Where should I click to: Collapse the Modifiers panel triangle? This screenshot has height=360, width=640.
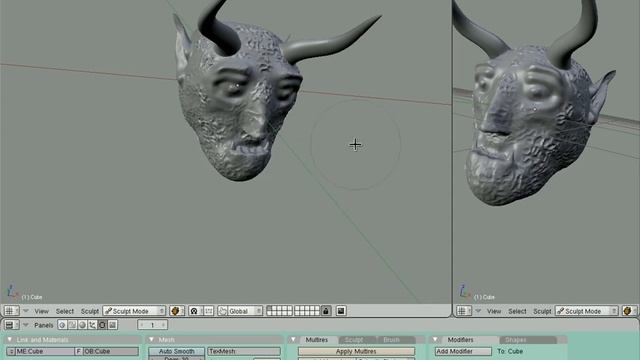tap(435, 340)
